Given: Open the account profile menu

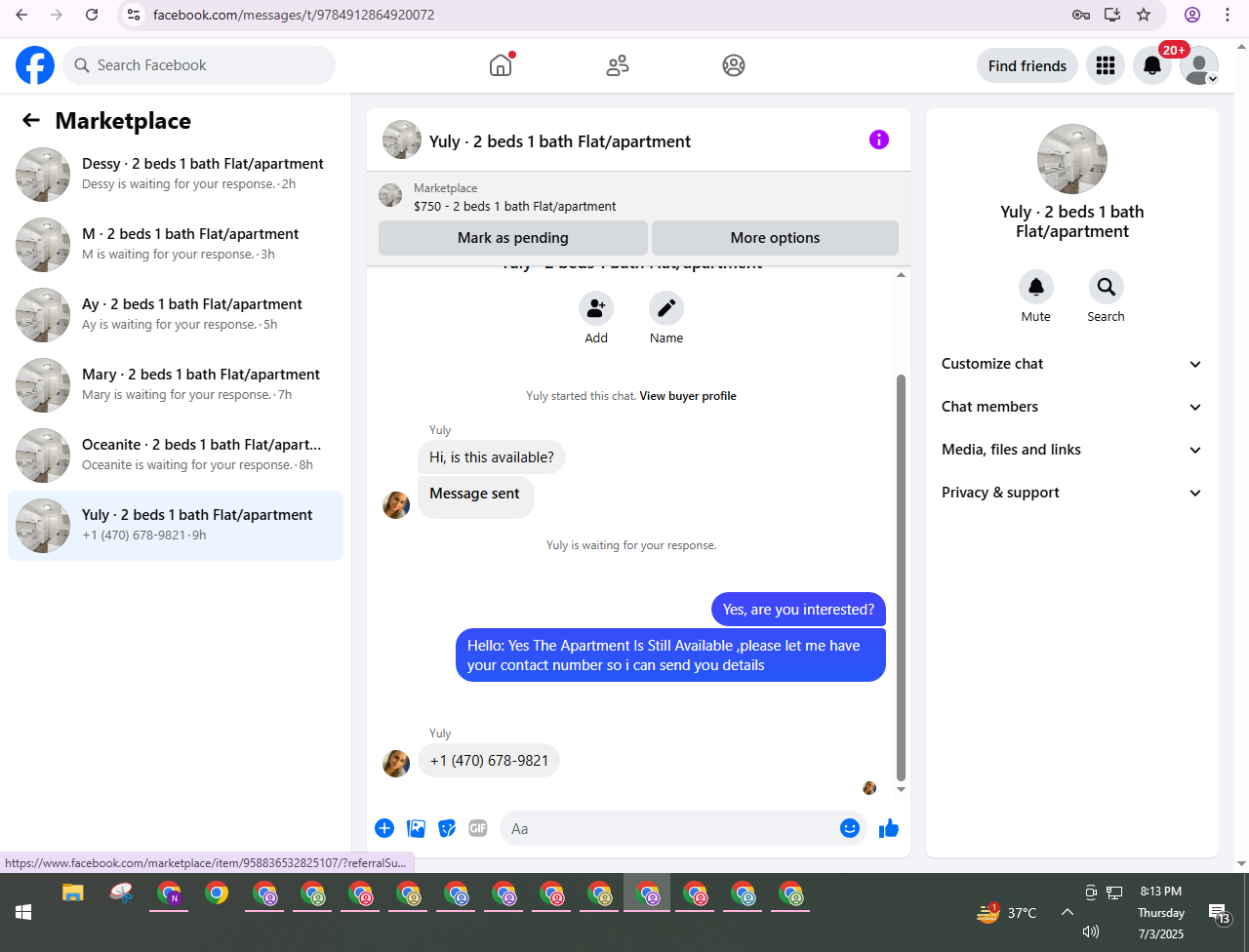Looking at the screenshot, I should point(1199,65).
